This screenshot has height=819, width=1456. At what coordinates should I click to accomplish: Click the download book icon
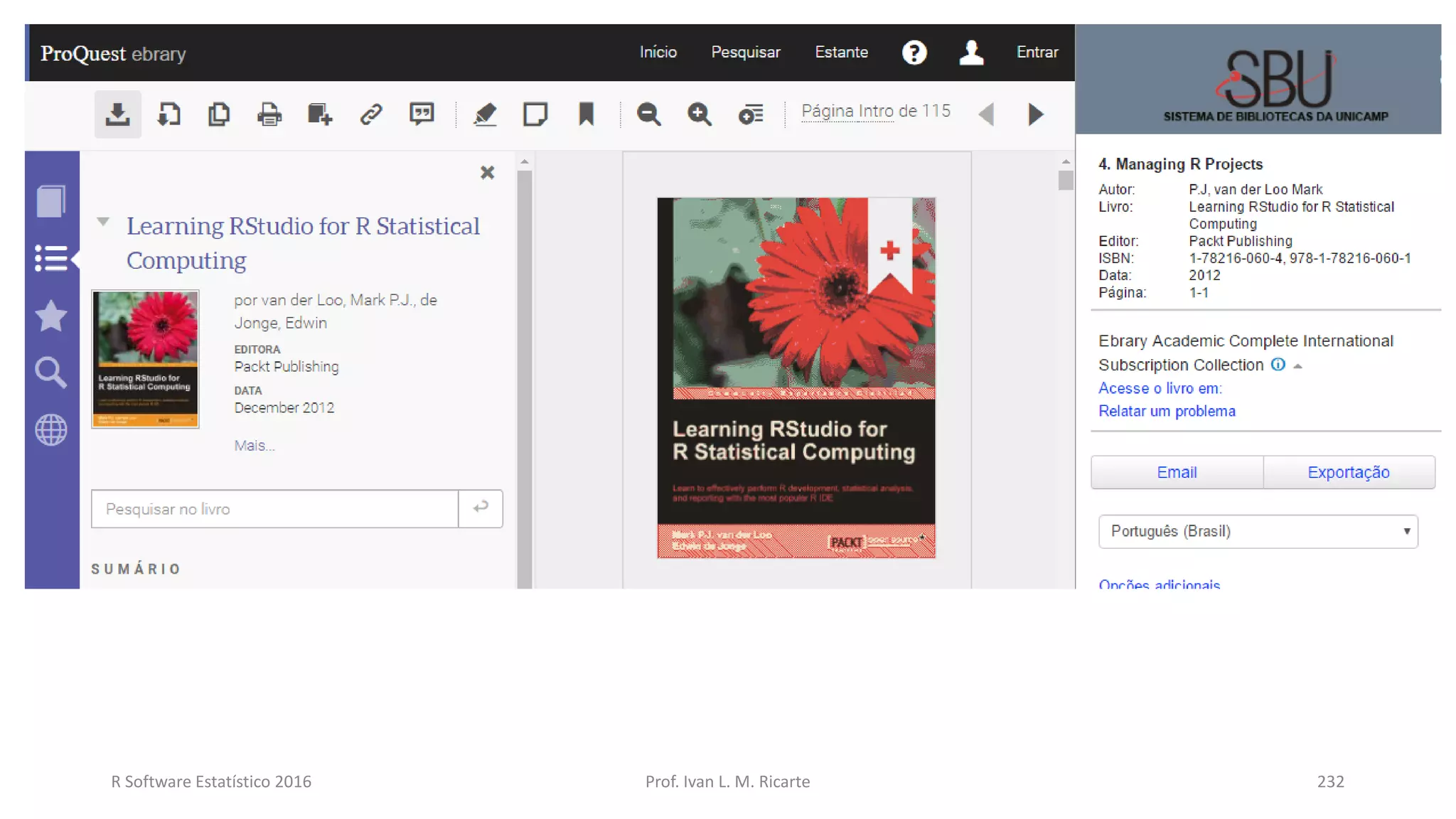(117, 114)
